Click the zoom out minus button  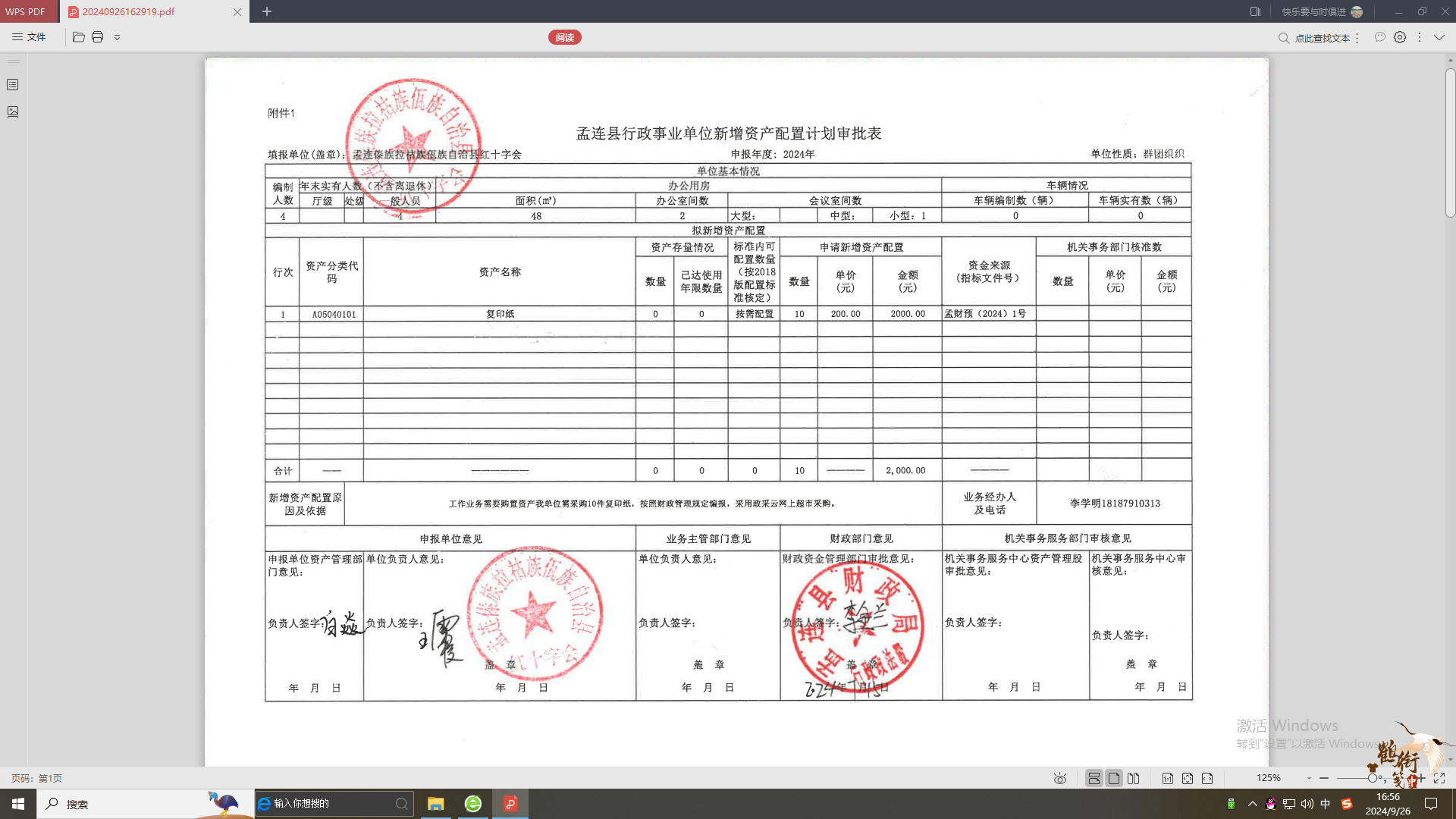coord(1324,778)
